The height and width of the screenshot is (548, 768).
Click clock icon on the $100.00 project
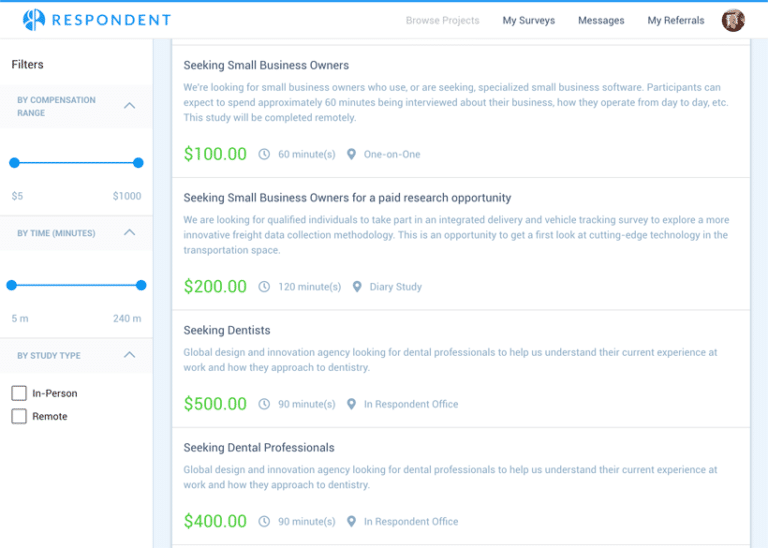pos(264,154)
